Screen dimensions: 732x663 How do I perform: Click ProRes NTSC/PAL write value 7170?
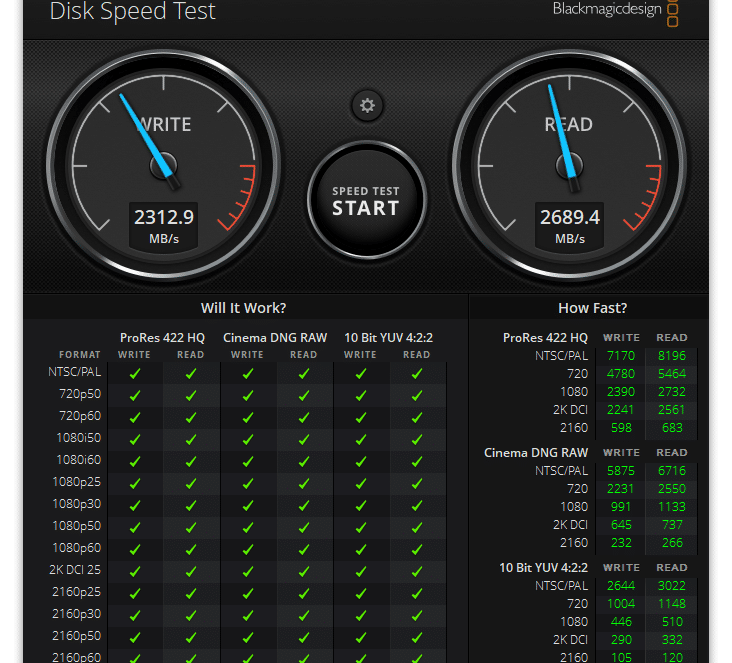(620, 356)
